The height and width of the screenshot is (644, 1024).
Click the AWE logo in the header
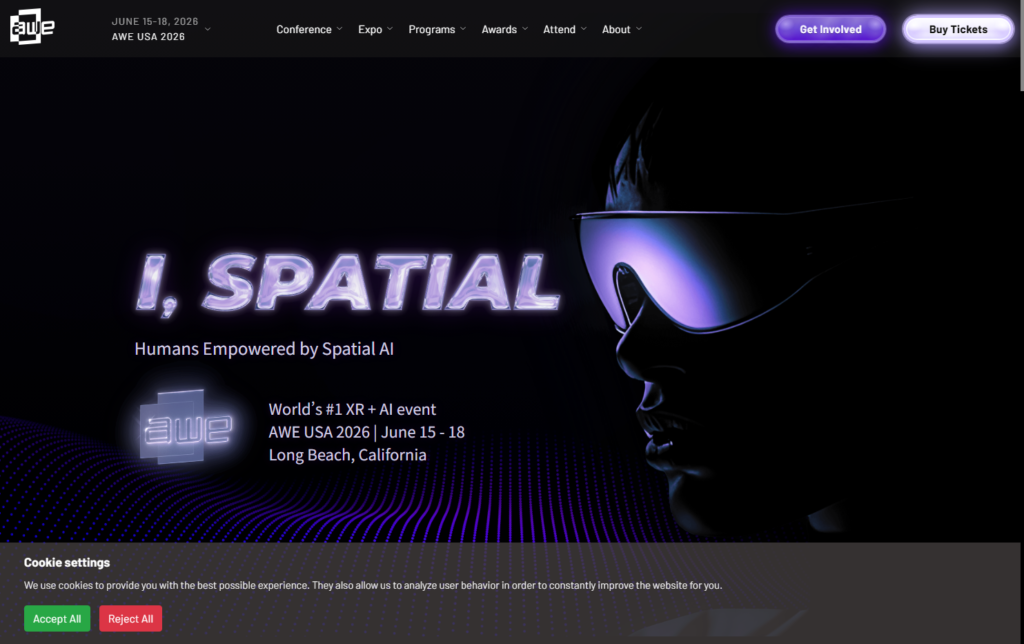(32, 29)
